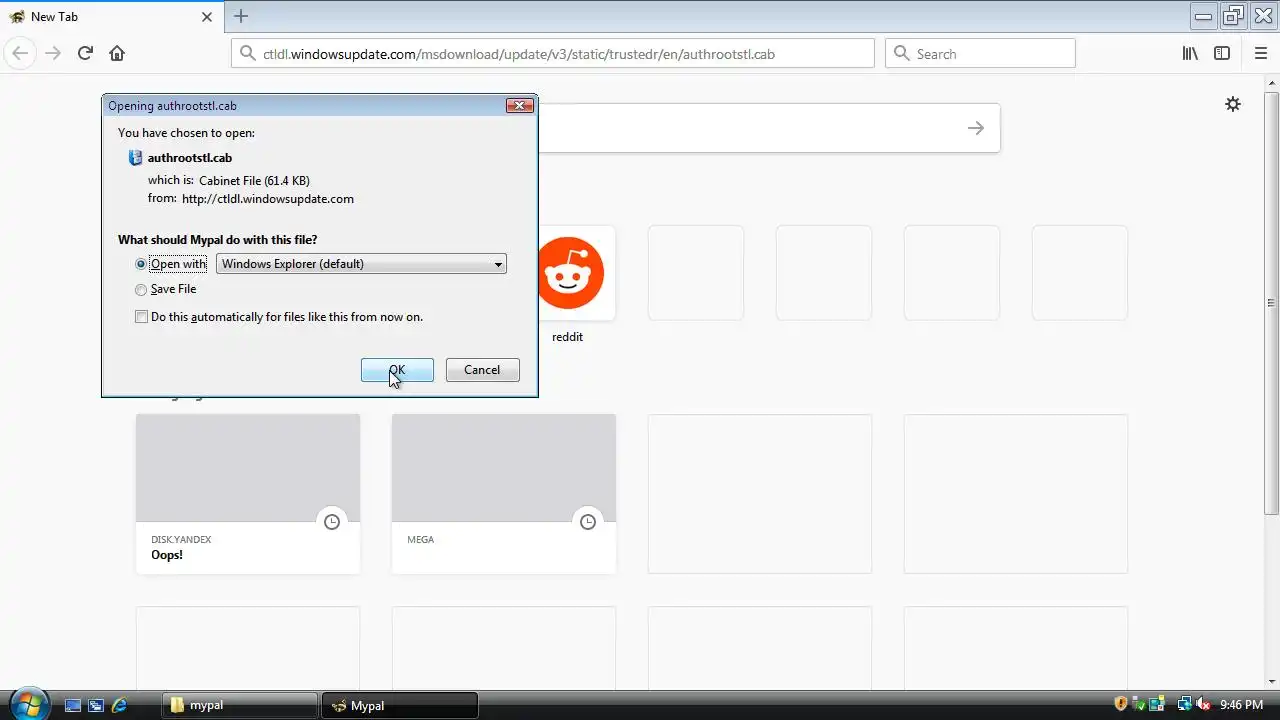Select the Open with radio option

[141, 264]
